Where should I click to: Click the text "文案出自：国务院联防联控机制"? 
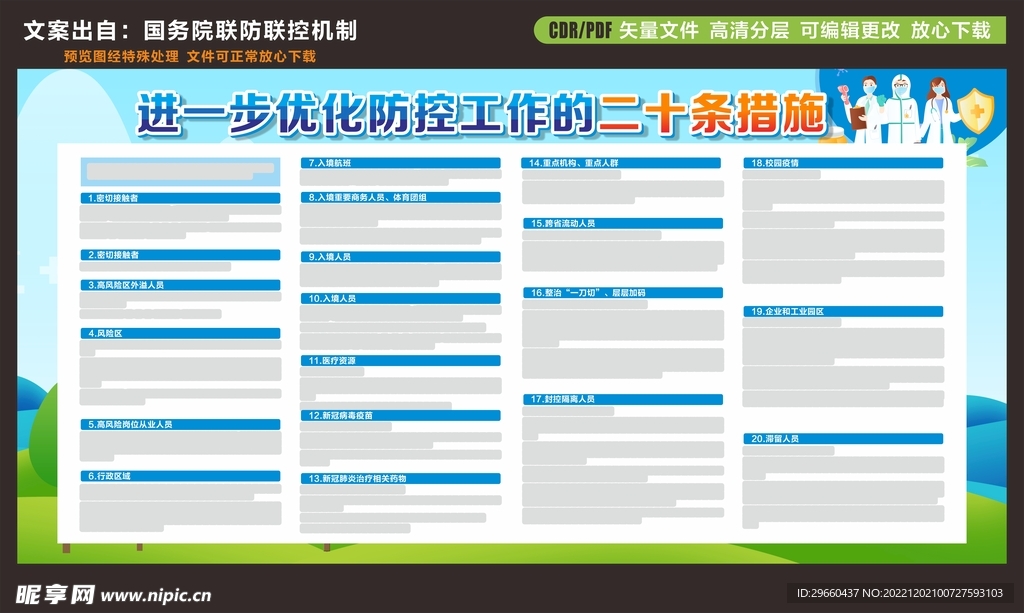[190, 31]
